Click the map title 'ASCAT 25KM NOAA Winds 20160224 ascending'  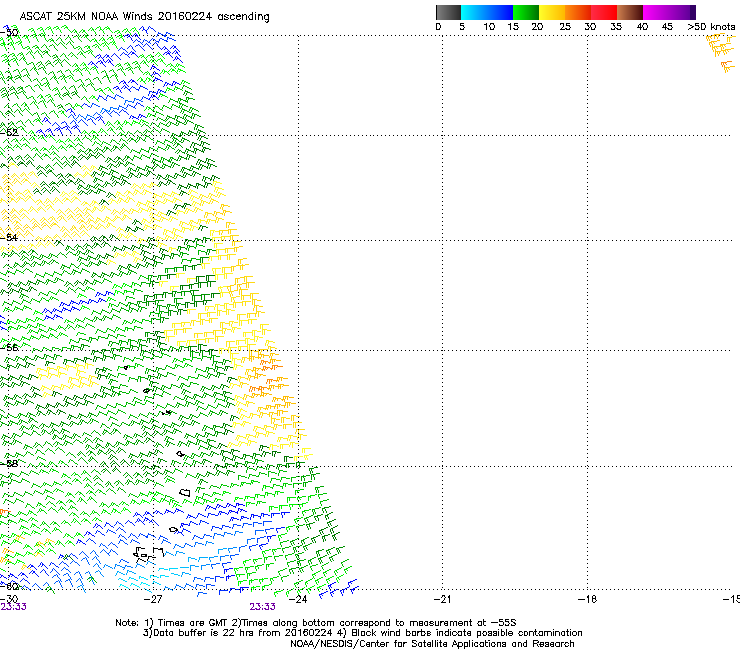[x=144, y=17]
